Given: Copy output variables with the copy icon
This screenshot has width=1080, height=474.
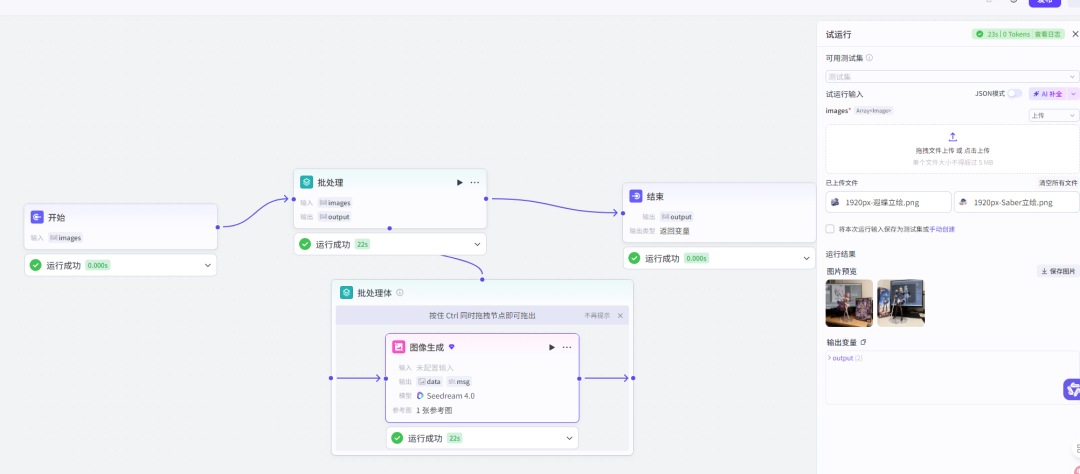Looking at the screenshot, I should click(863, 342).
